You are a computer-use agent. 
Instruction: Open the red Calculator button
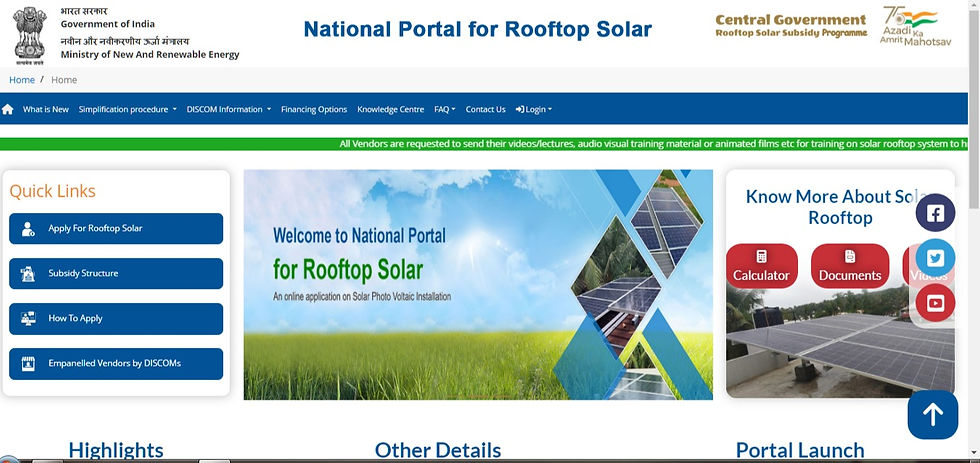tap(761, 266)
